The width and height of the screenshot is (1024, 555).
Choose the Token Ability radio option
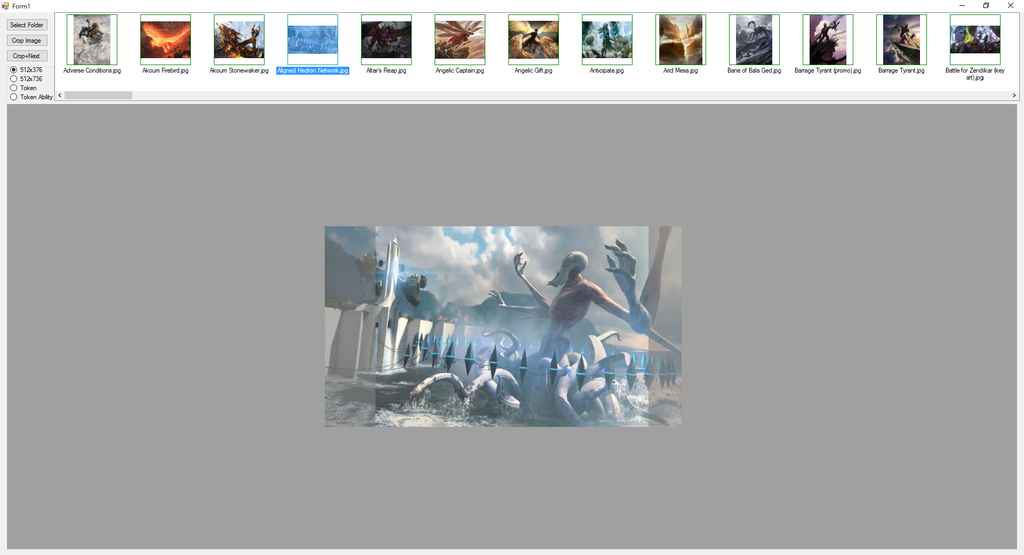pyautogui.click(x=31, y=97)
